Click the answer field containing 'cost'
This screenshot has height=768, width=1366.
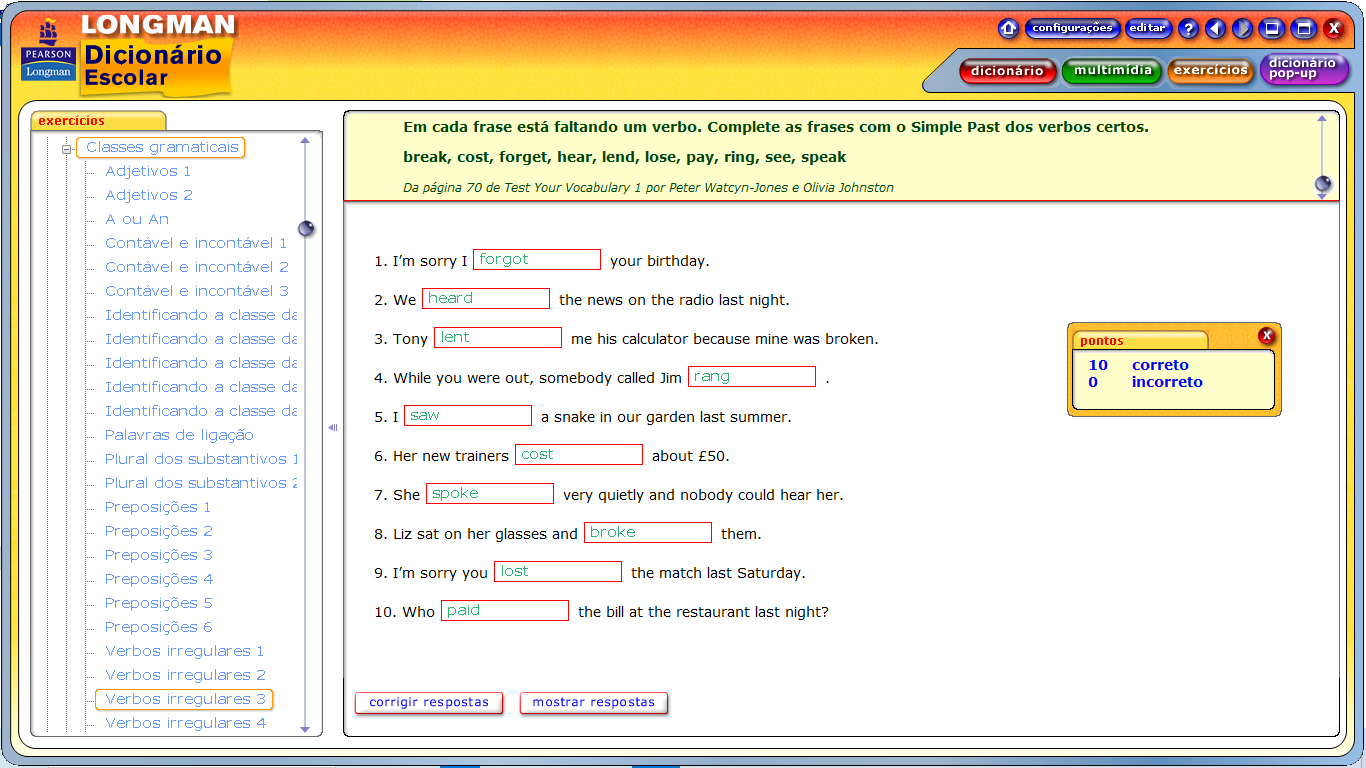pos(579,454)
